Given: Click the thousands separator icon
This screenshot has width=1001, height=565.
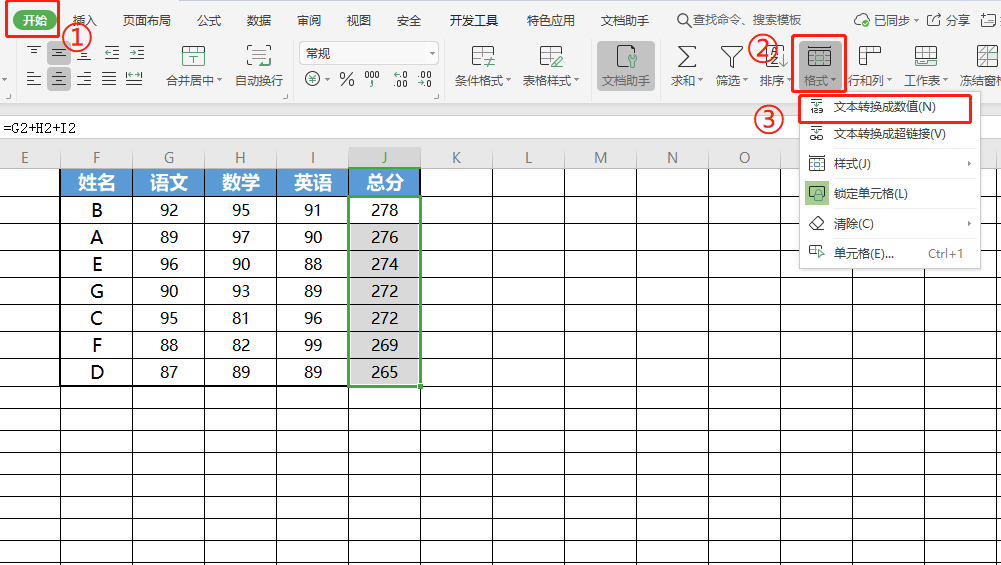Looking at the screenshot, I should click(372, 79).
